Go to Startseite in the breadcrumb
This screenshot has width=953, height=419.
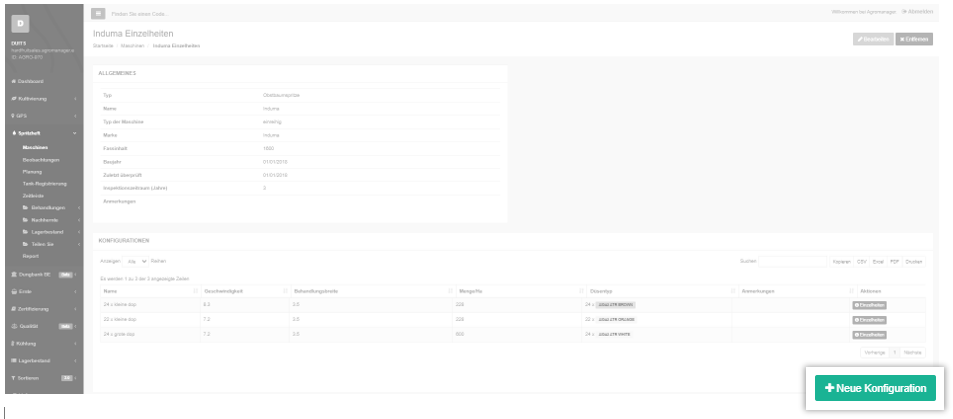(x=101, y=46)
